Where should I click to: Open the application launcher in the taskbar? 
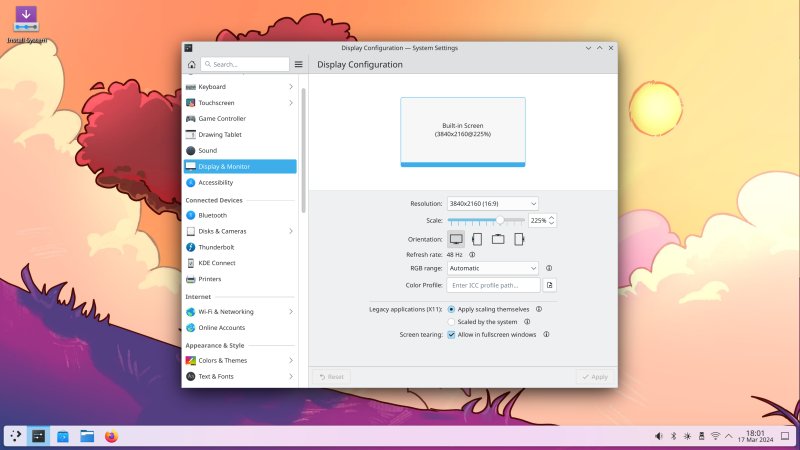tap(15, 436)
